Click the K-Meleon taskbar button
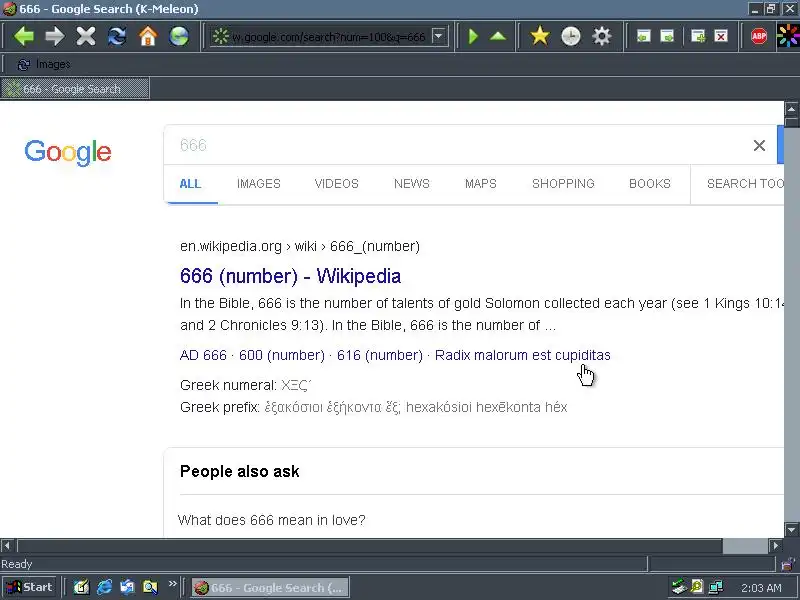The image size is (800, 600). 270,587
